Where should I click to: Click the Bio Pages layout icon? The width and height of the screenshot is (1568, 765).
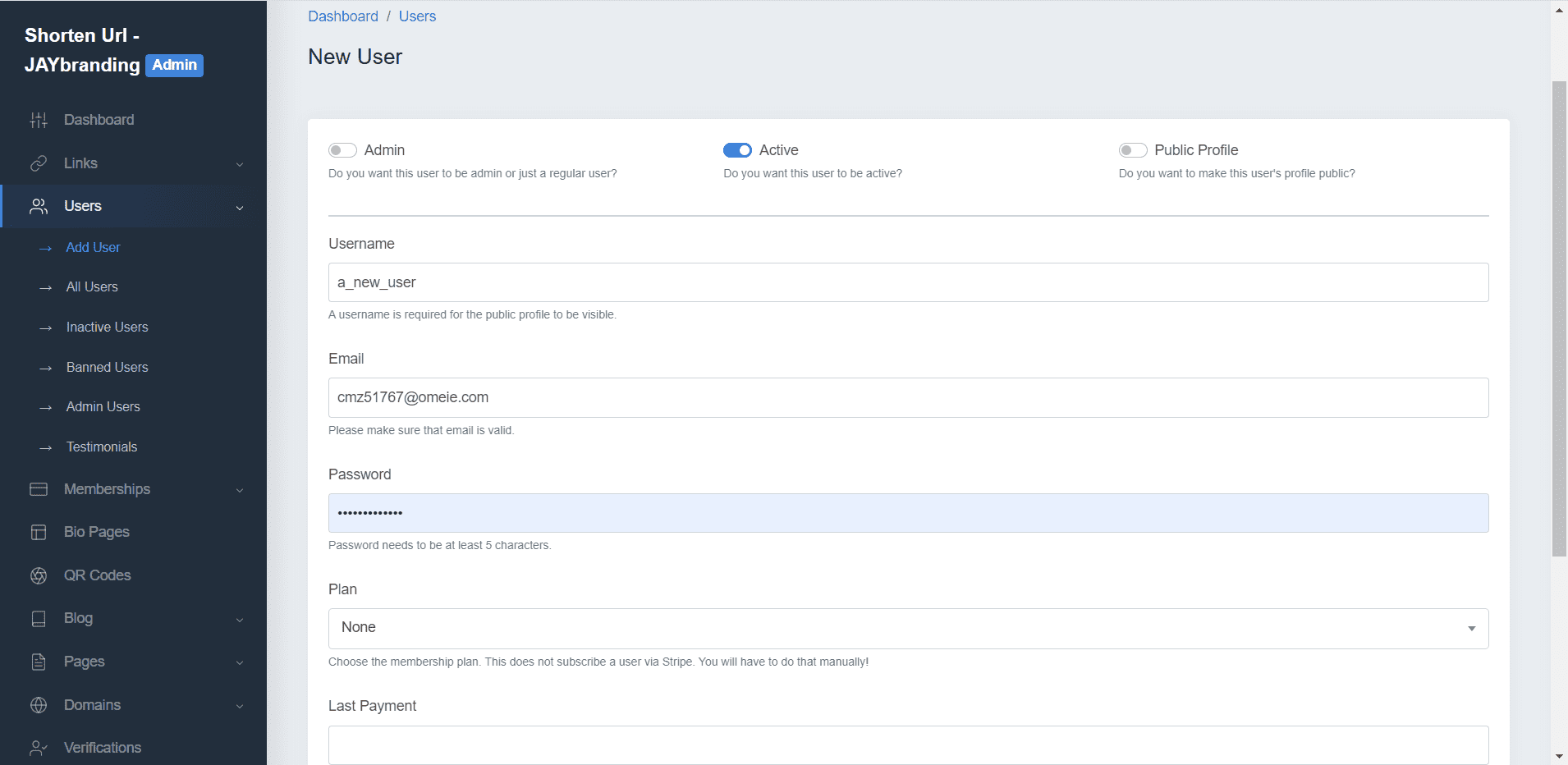pos(39,532)
